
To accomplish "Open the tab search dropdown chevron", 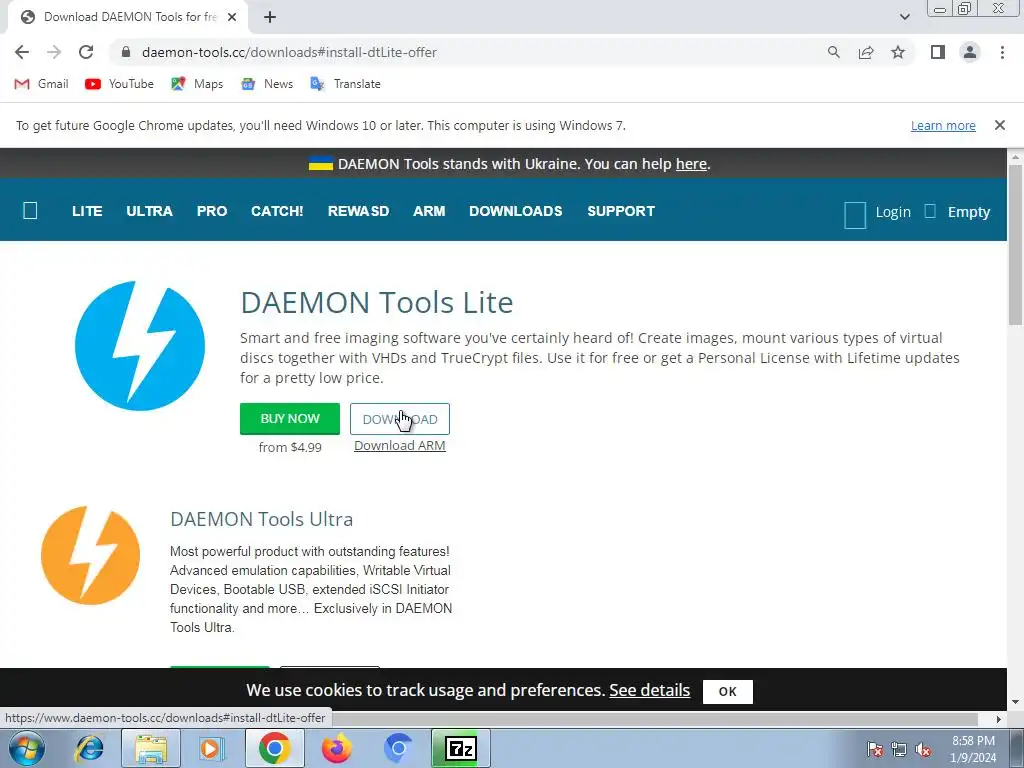I will pyautogui.click(x=904, y=17).
